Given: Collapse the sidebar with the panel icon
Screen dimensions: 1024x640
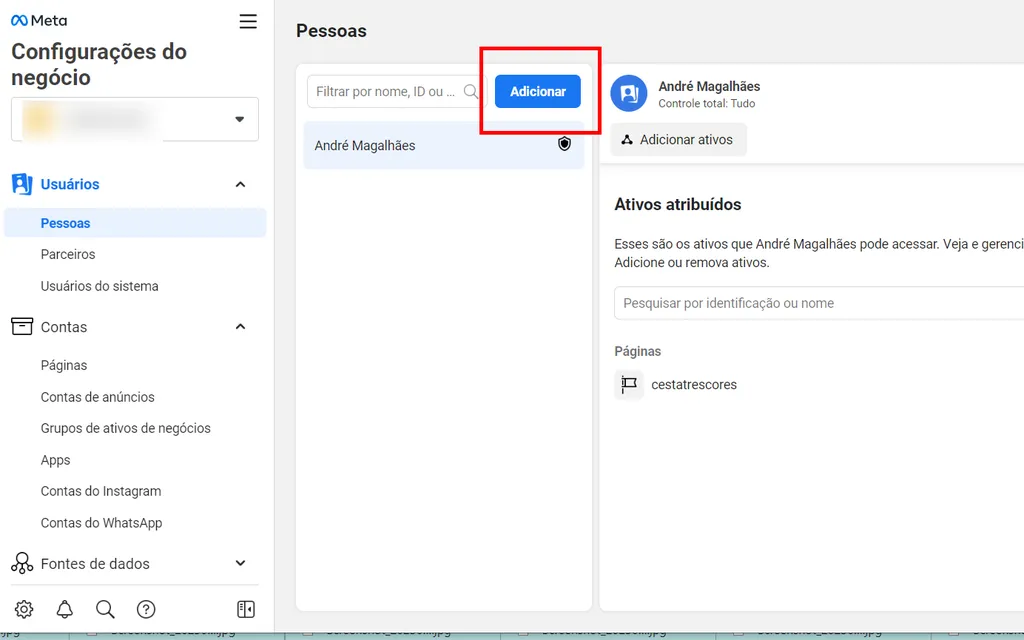Looking at the screenshot, I should pos(243,609).
